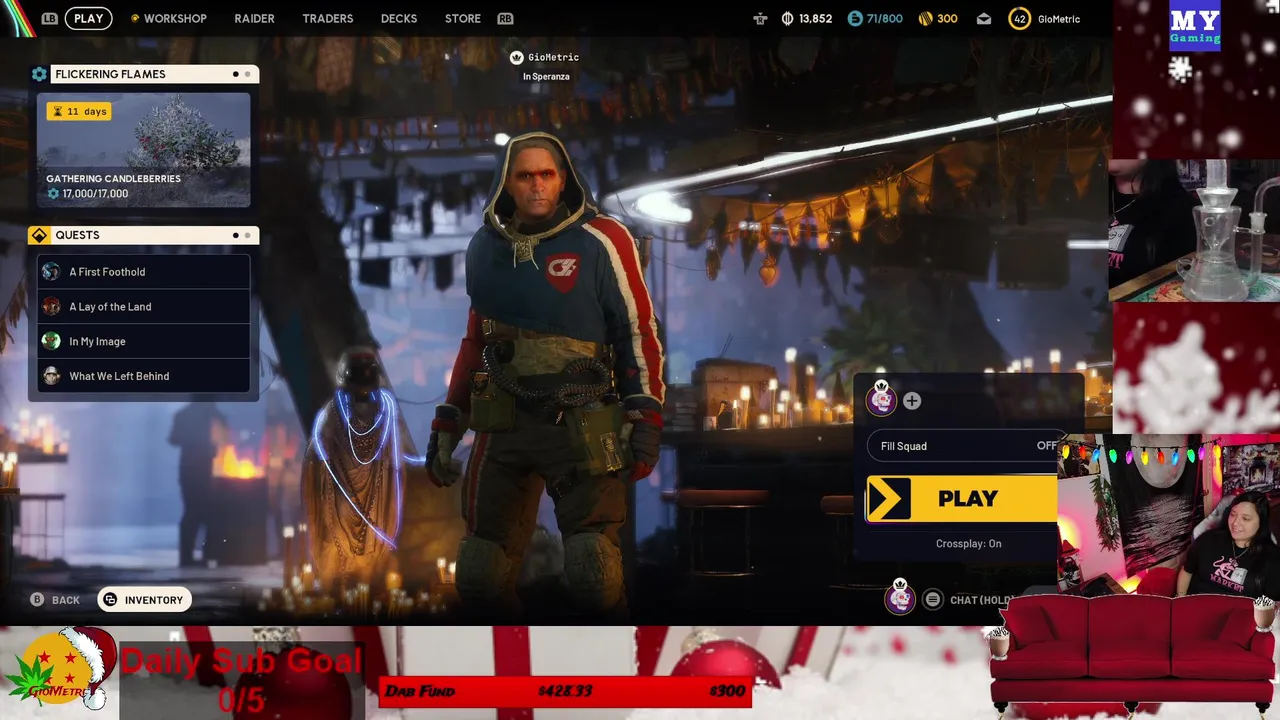Click the Quests diamond icon

click(39, 235)
